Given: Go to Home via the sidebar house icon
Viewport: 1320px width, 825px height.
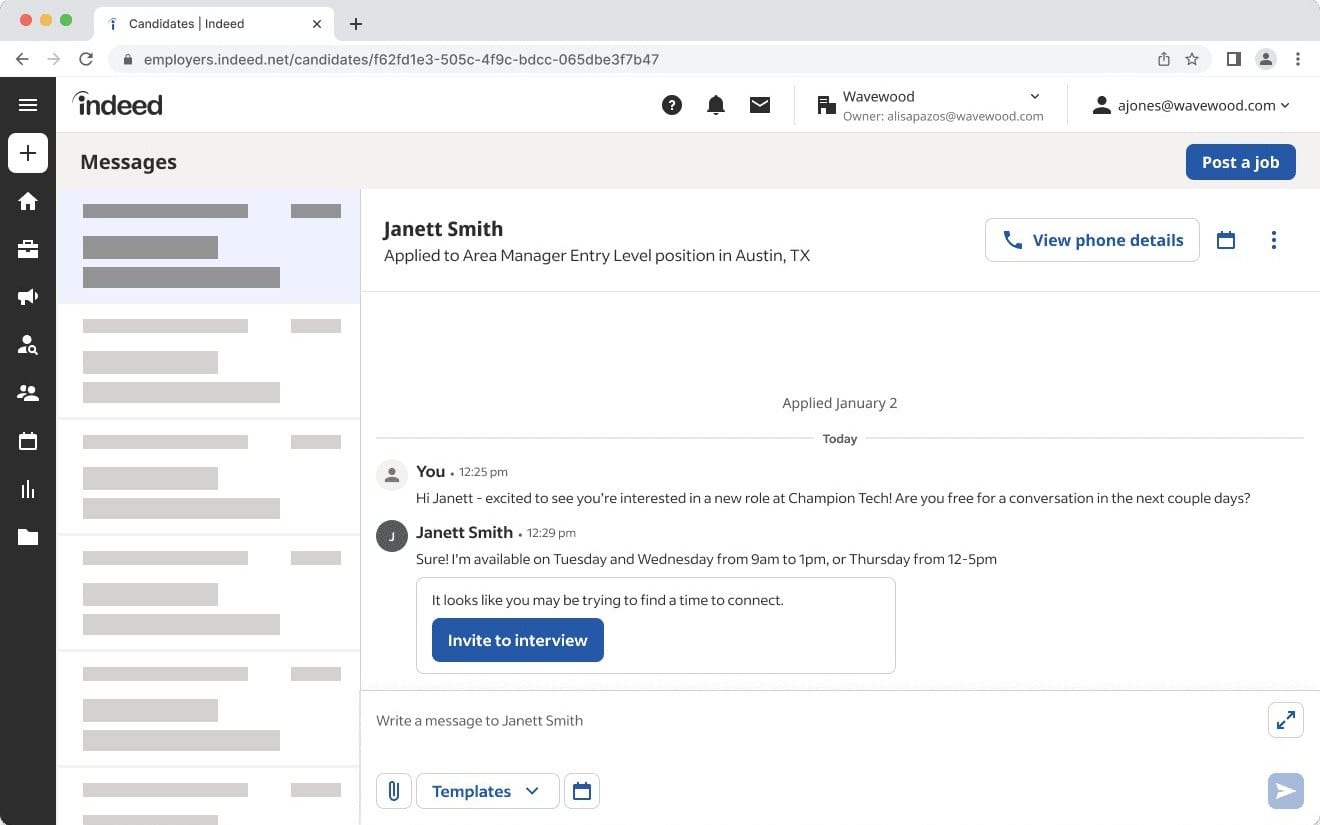Looking at the screenshot, I should pyautogui.click(x=28, y=201).
